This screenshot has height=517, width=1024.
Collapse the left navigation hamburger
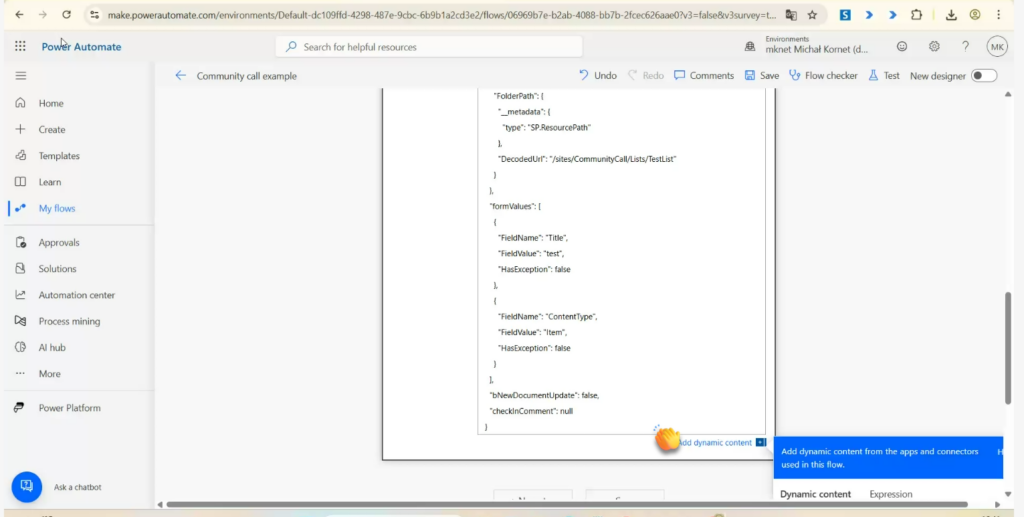click(21, 76)
